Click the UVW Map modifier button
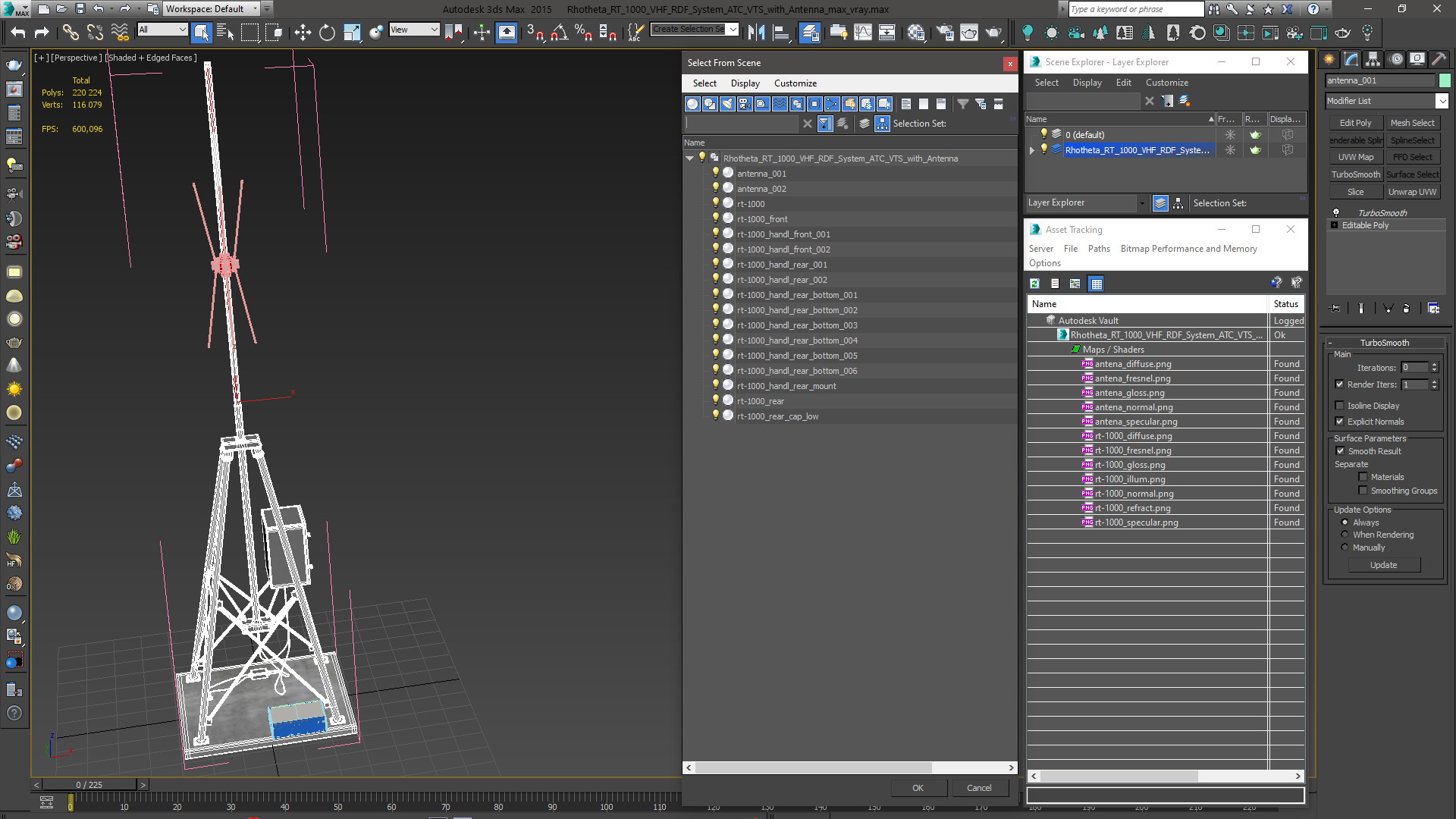 (1355, 157)
